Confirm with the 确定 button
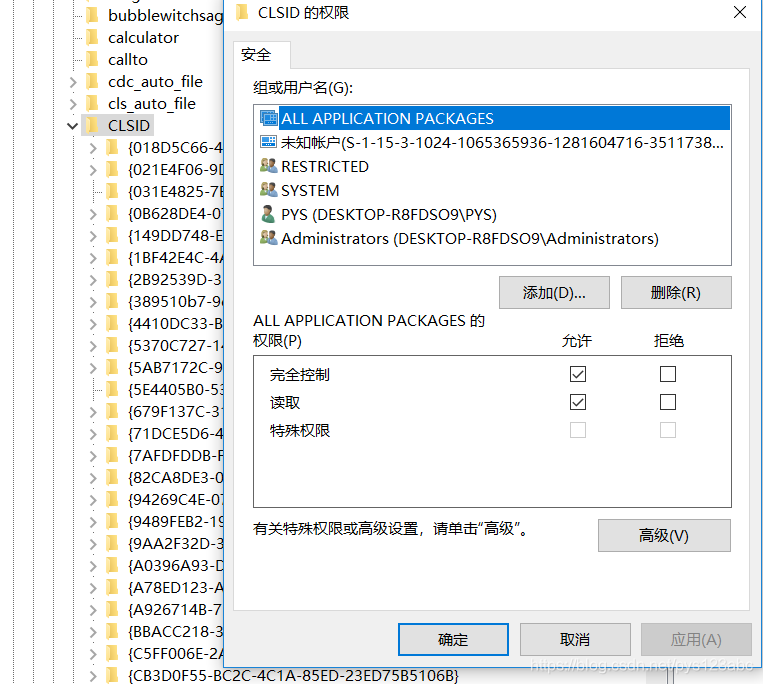The width and height of the screenshot is (763, 684). [453, 639]
